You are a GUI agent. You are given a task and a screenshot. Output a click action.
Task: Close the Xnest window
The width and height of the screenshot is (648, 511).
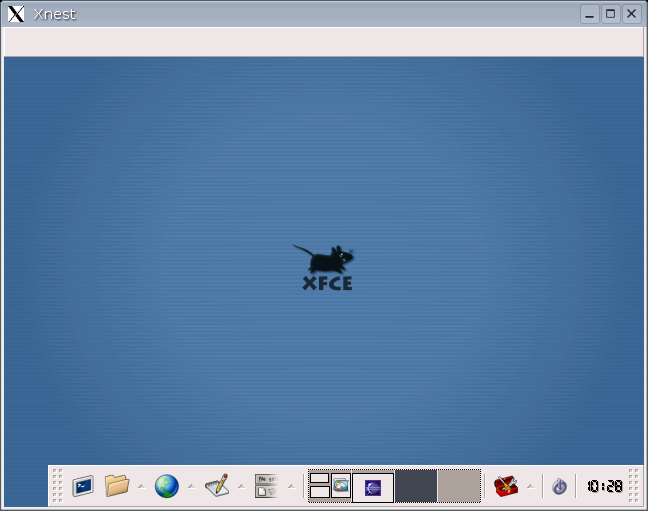click(x=631, y=14)
